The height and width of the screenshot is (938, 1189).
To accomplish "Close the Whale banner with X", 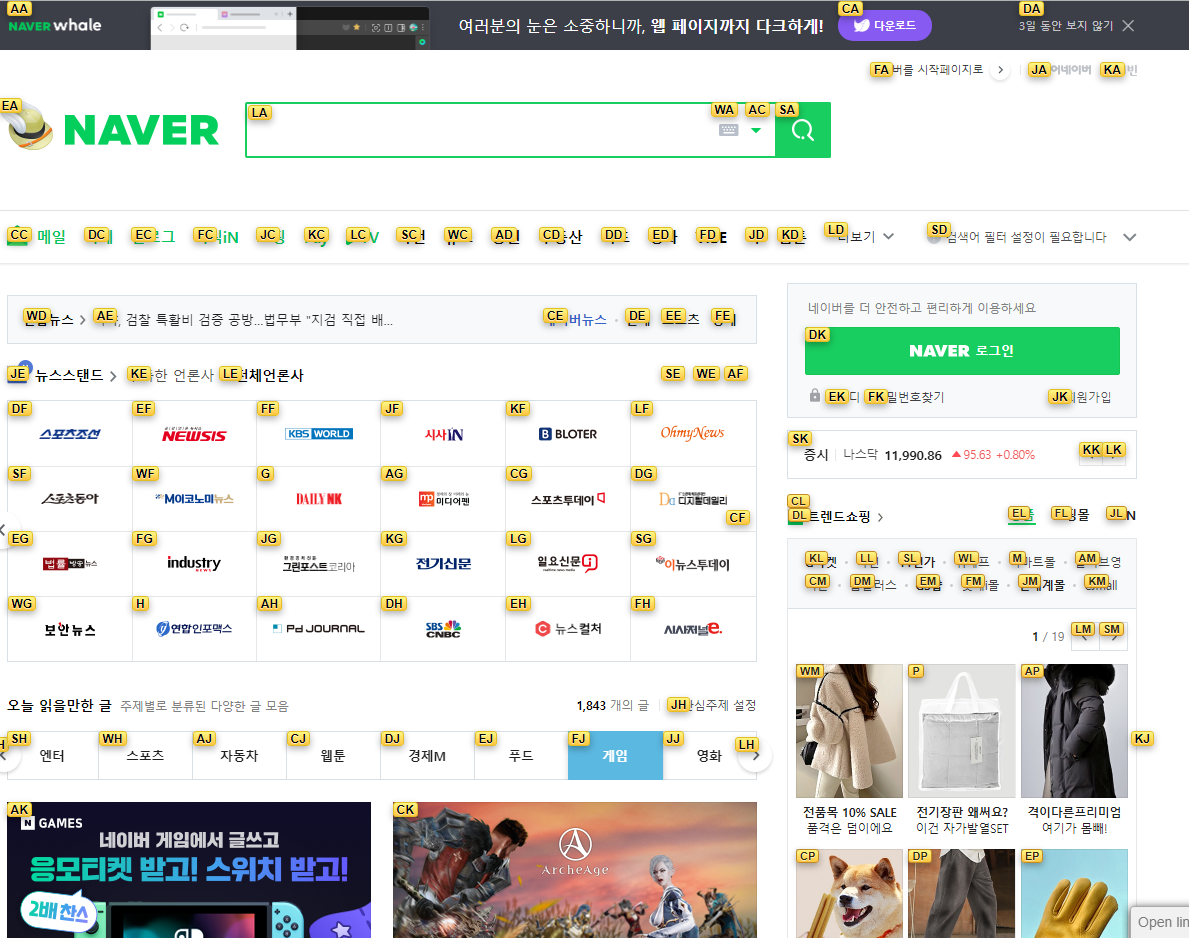I will click(1128, 26).
